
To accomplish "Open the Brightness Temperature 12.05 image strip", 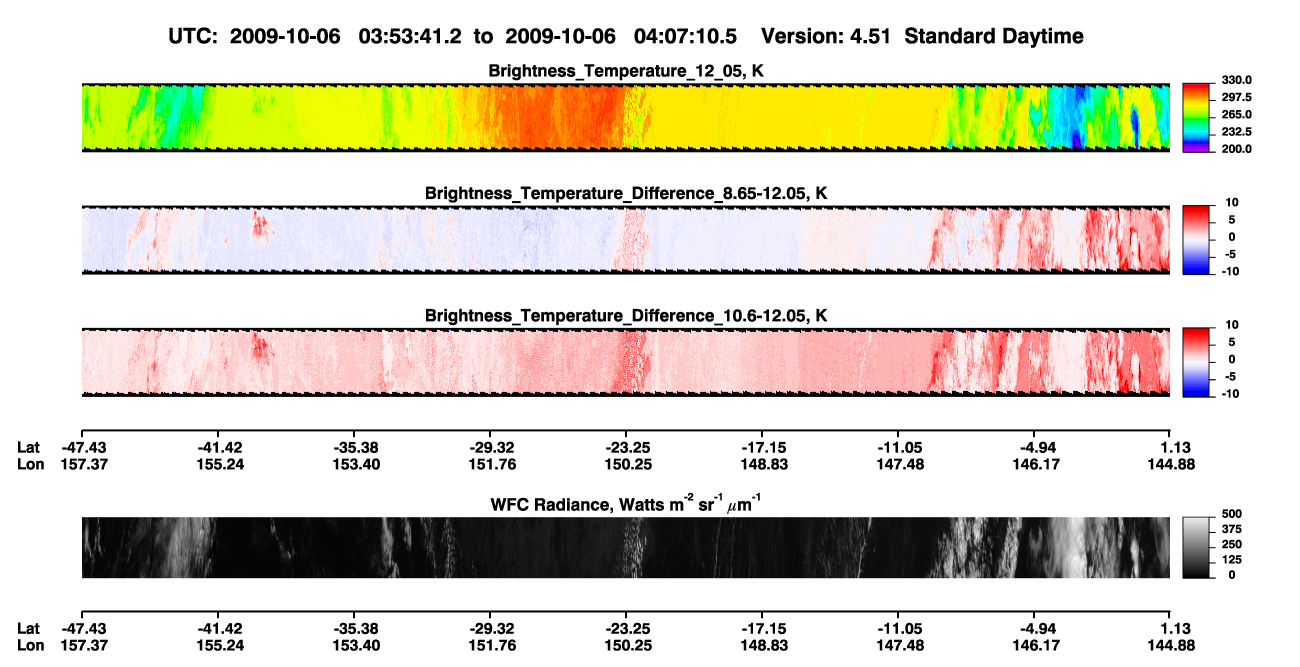I will pos(626,118).
